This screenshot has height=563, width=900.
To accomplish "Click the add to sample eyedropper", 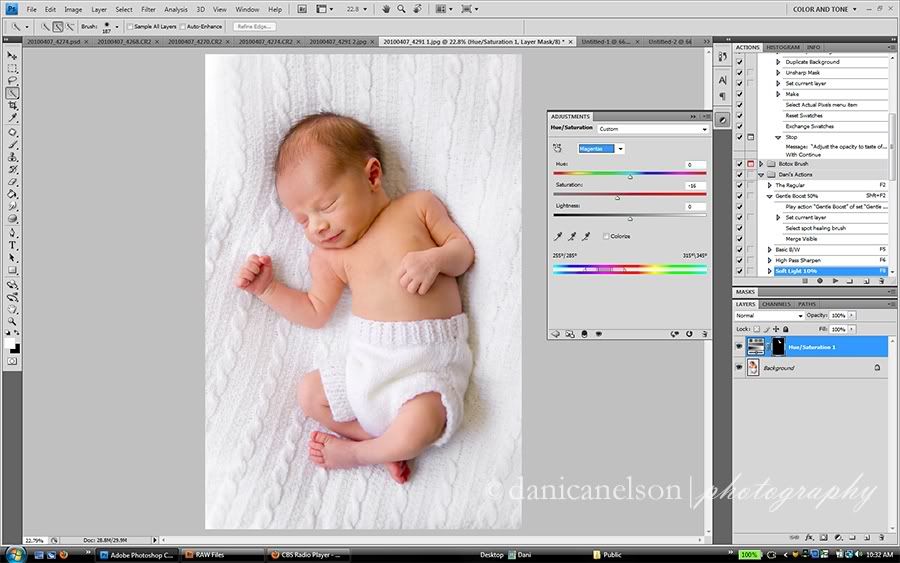I will pyautogui.click(x=572, y=236).
